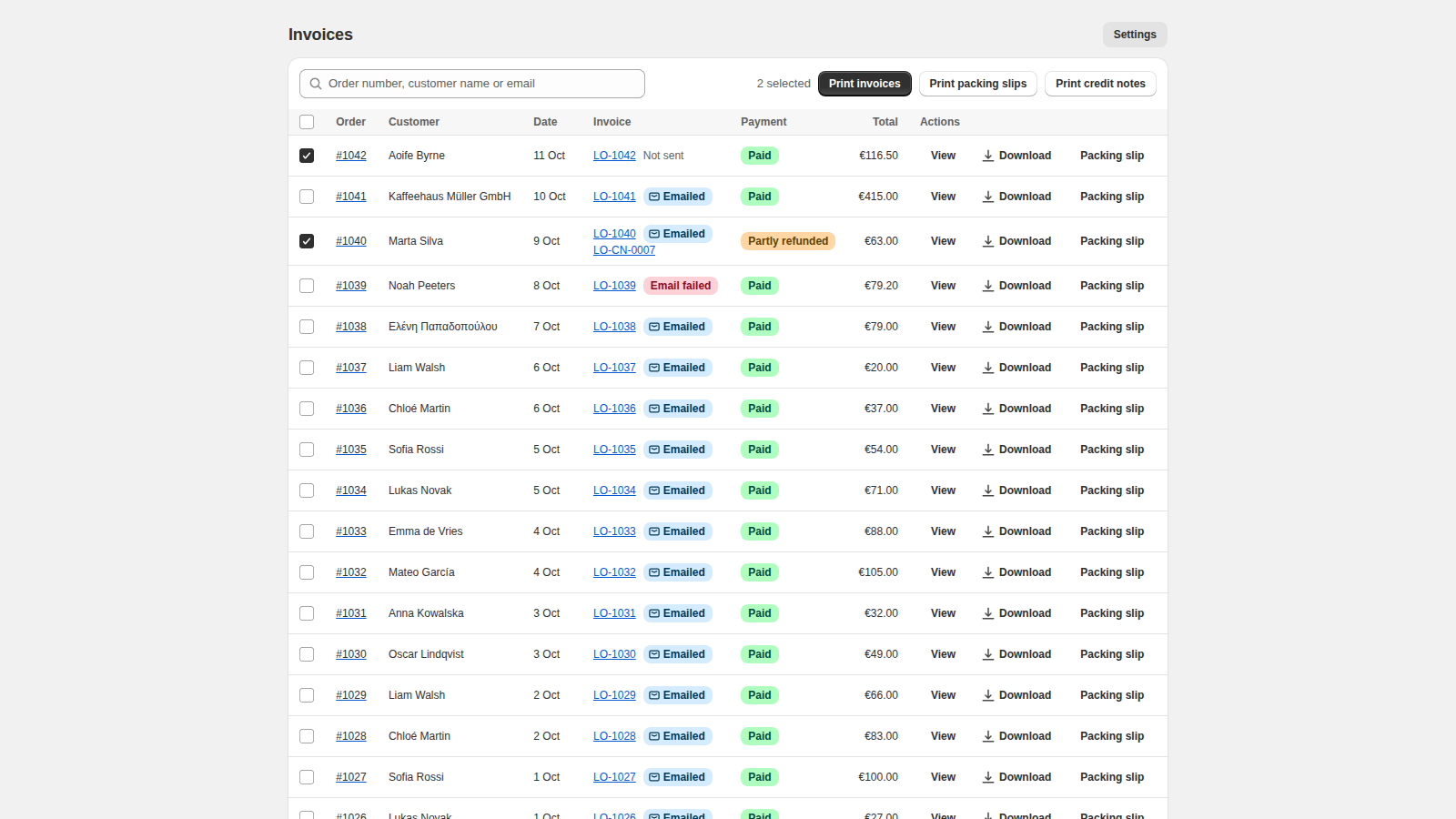Click the order search input field
1456x819 pixels.
(472, 84)
